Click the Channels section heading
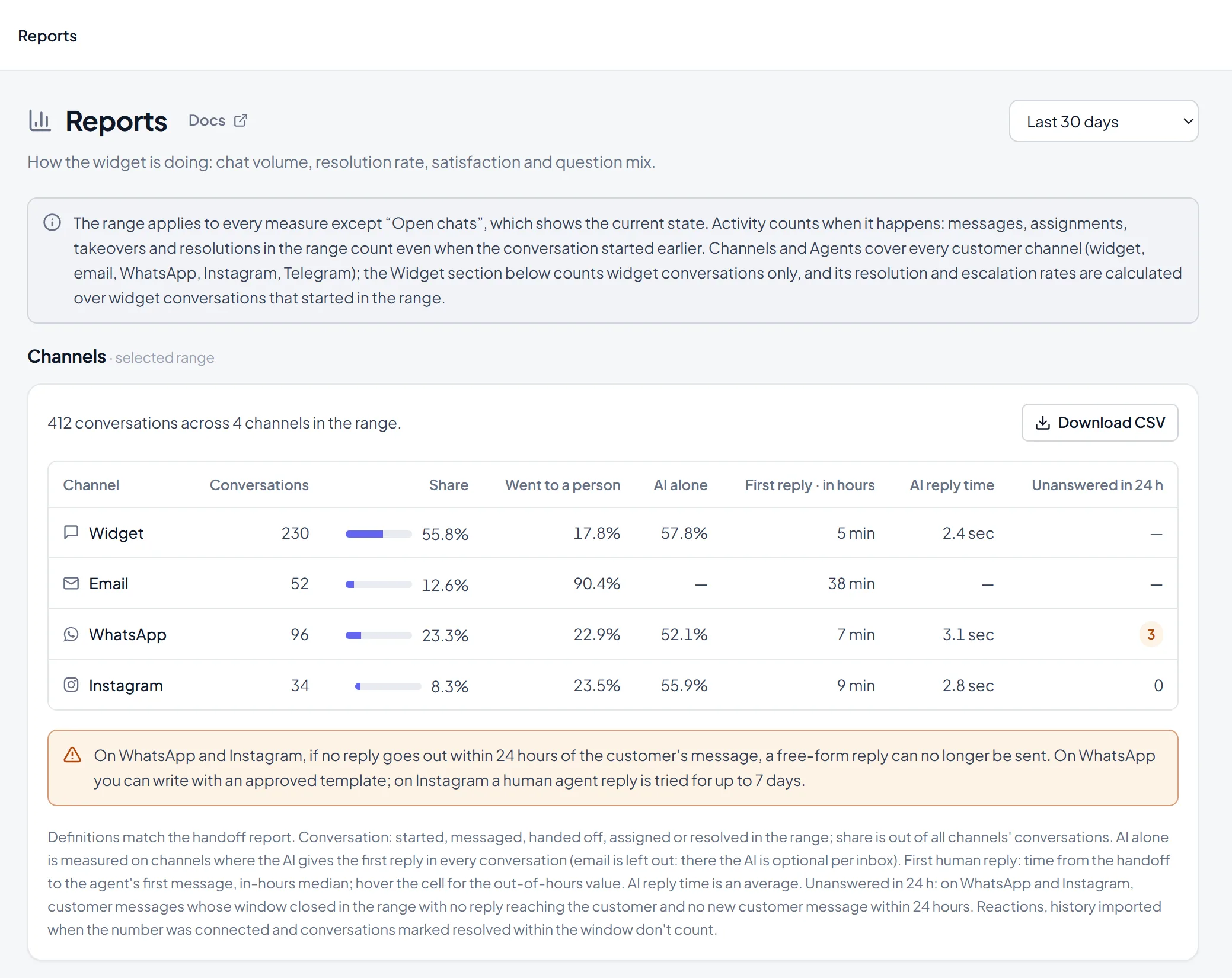 pos(66,356)
